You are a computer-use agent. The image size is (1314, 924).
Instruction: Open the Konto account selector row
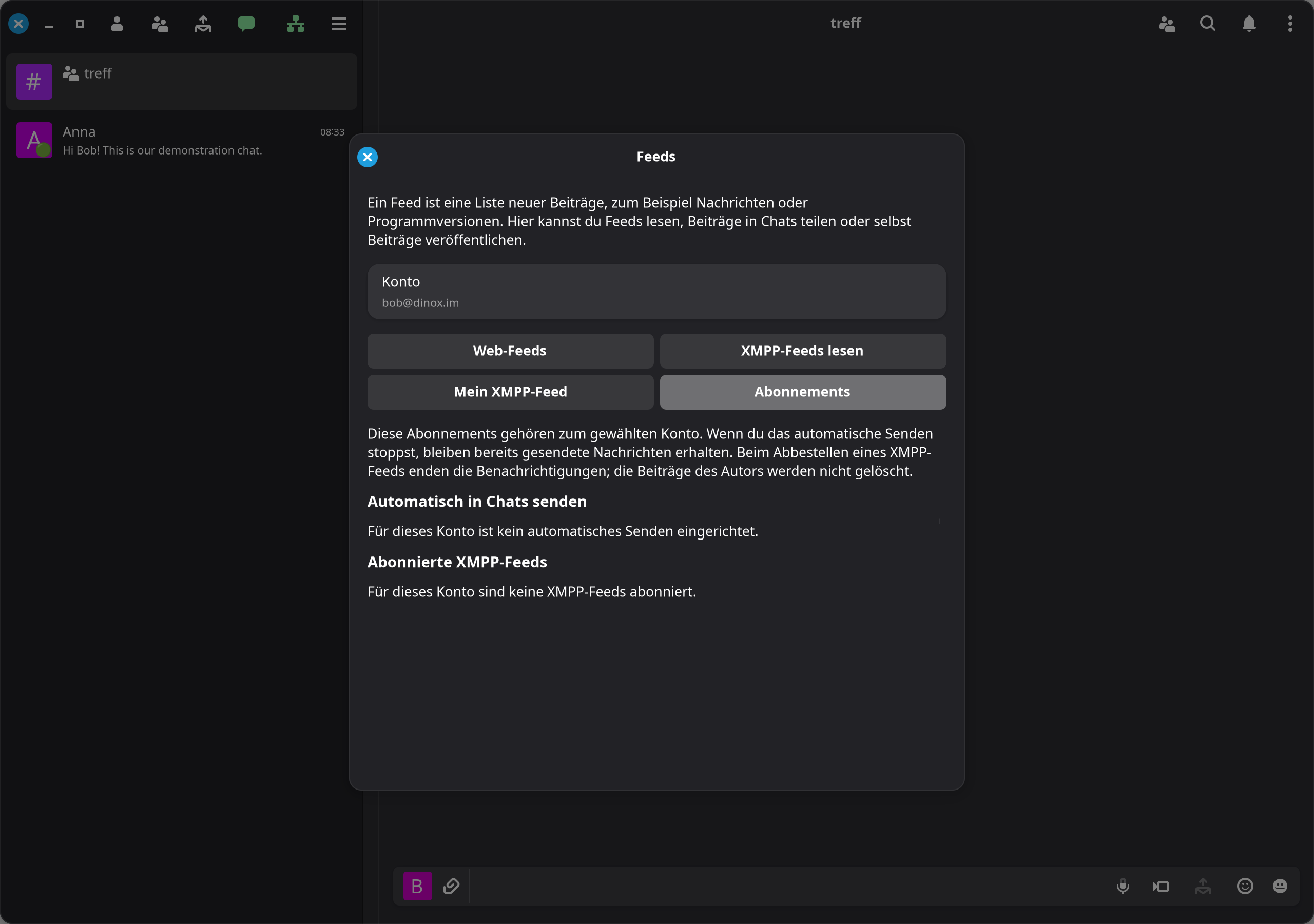[656, 292]
